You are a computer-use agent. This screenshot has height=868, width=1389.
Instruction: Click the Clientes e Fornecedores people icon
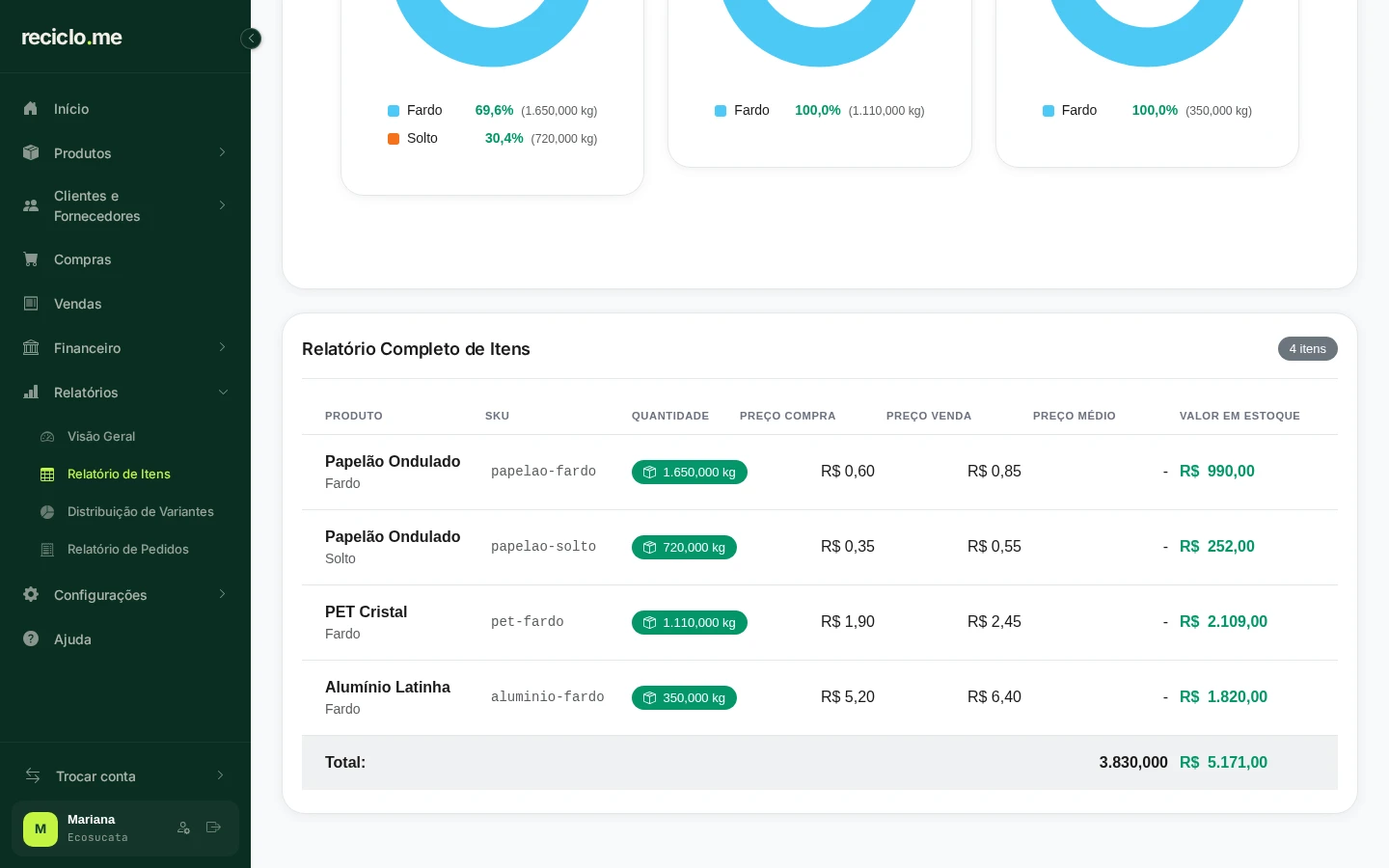tap(31, 205)
